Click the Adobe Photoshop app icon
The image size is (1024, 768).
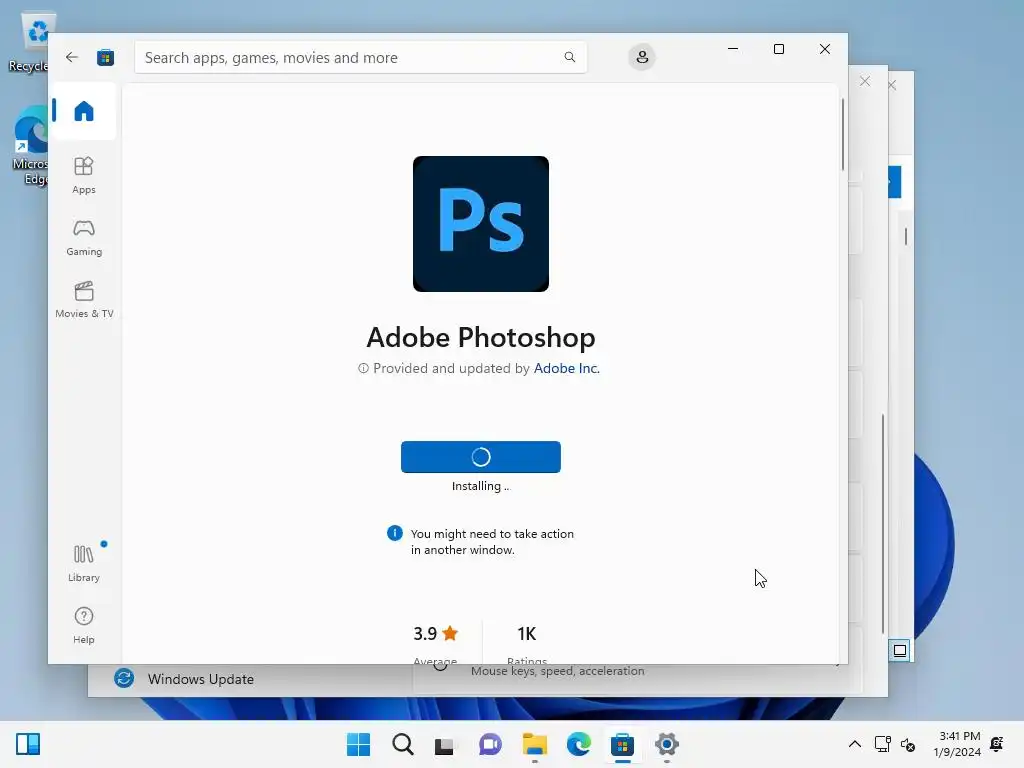pos(481,224)
